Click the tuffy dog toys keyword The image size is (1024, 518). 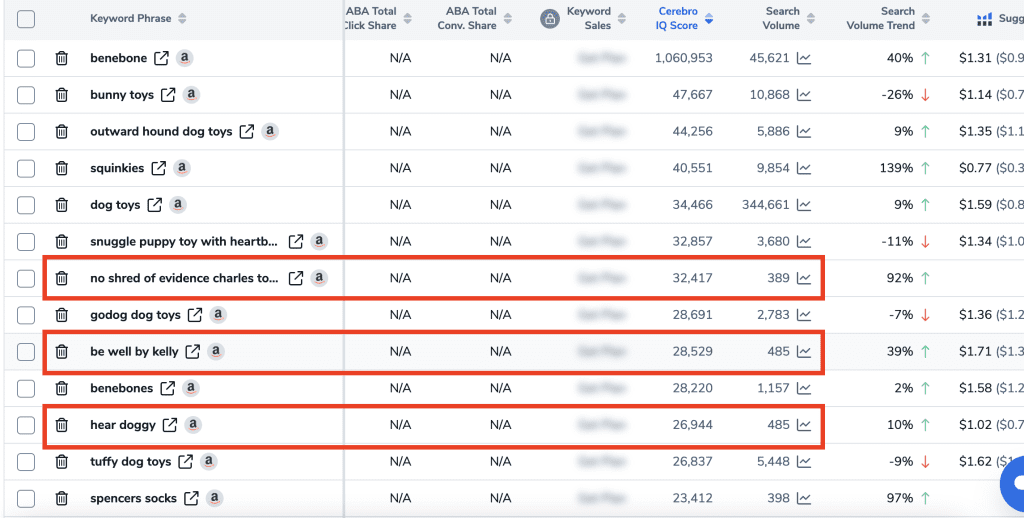point(131,461)
